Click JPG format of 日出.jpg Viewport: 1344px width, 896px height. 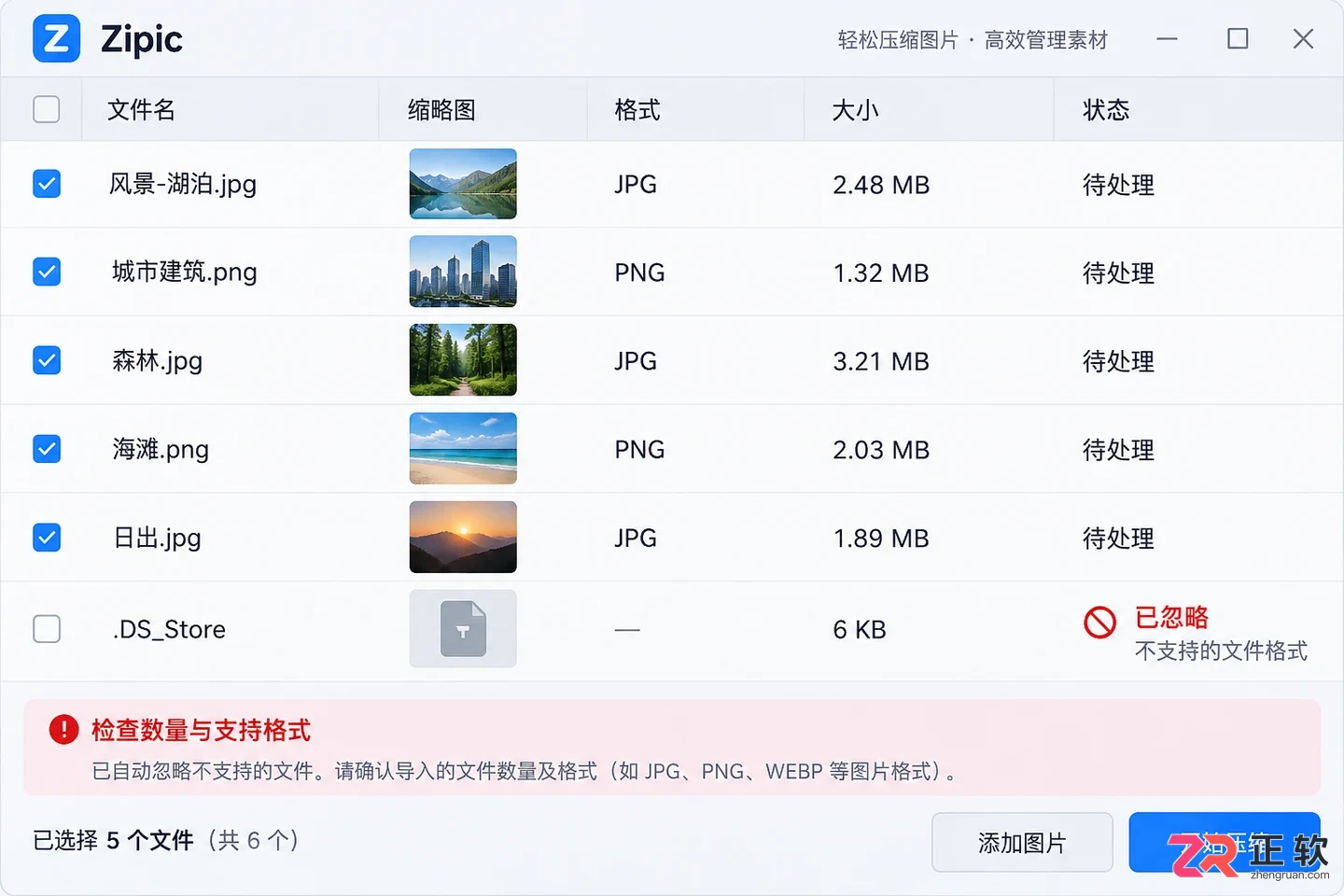(x=636, y=539)
